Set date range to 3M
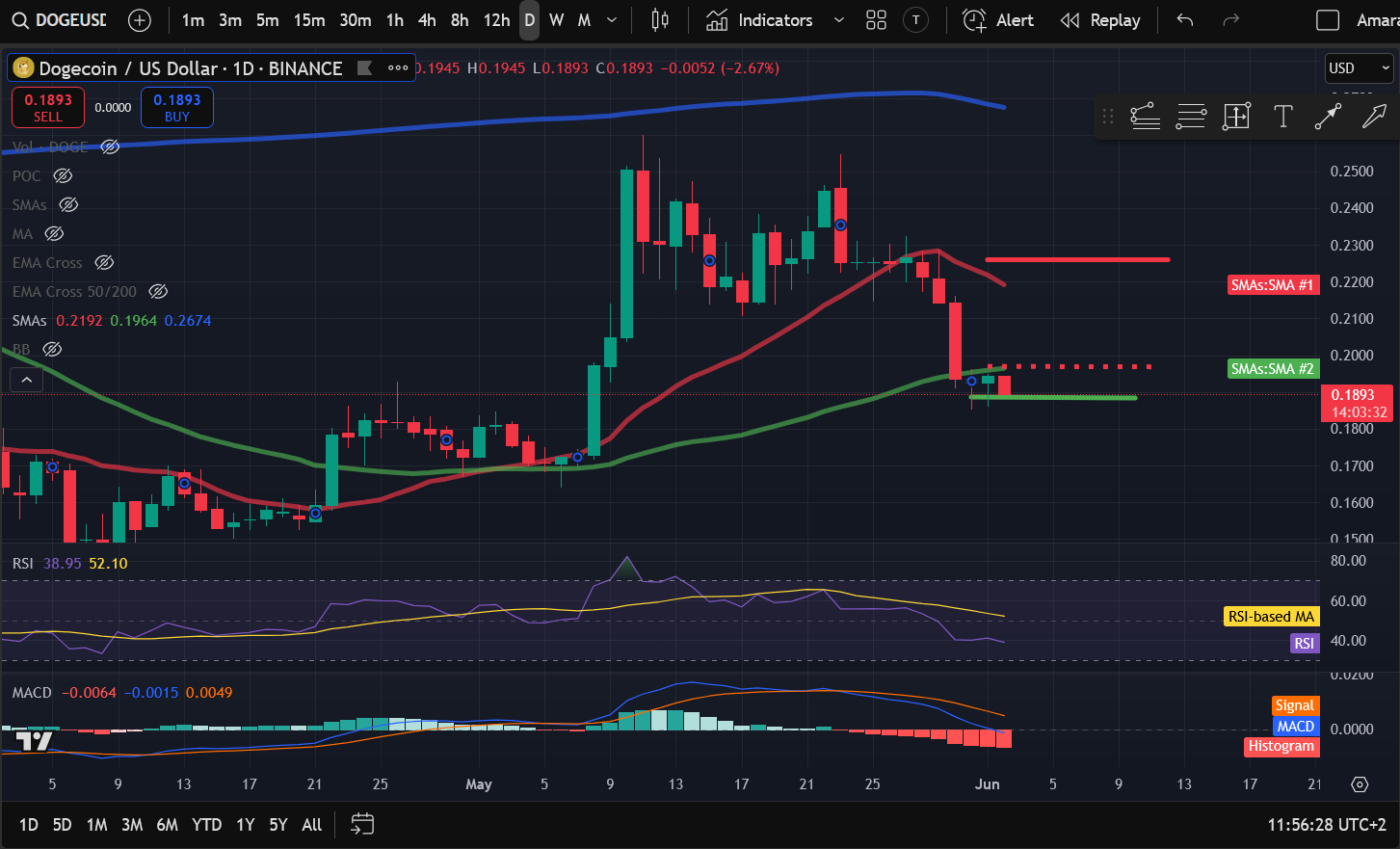 132,825
